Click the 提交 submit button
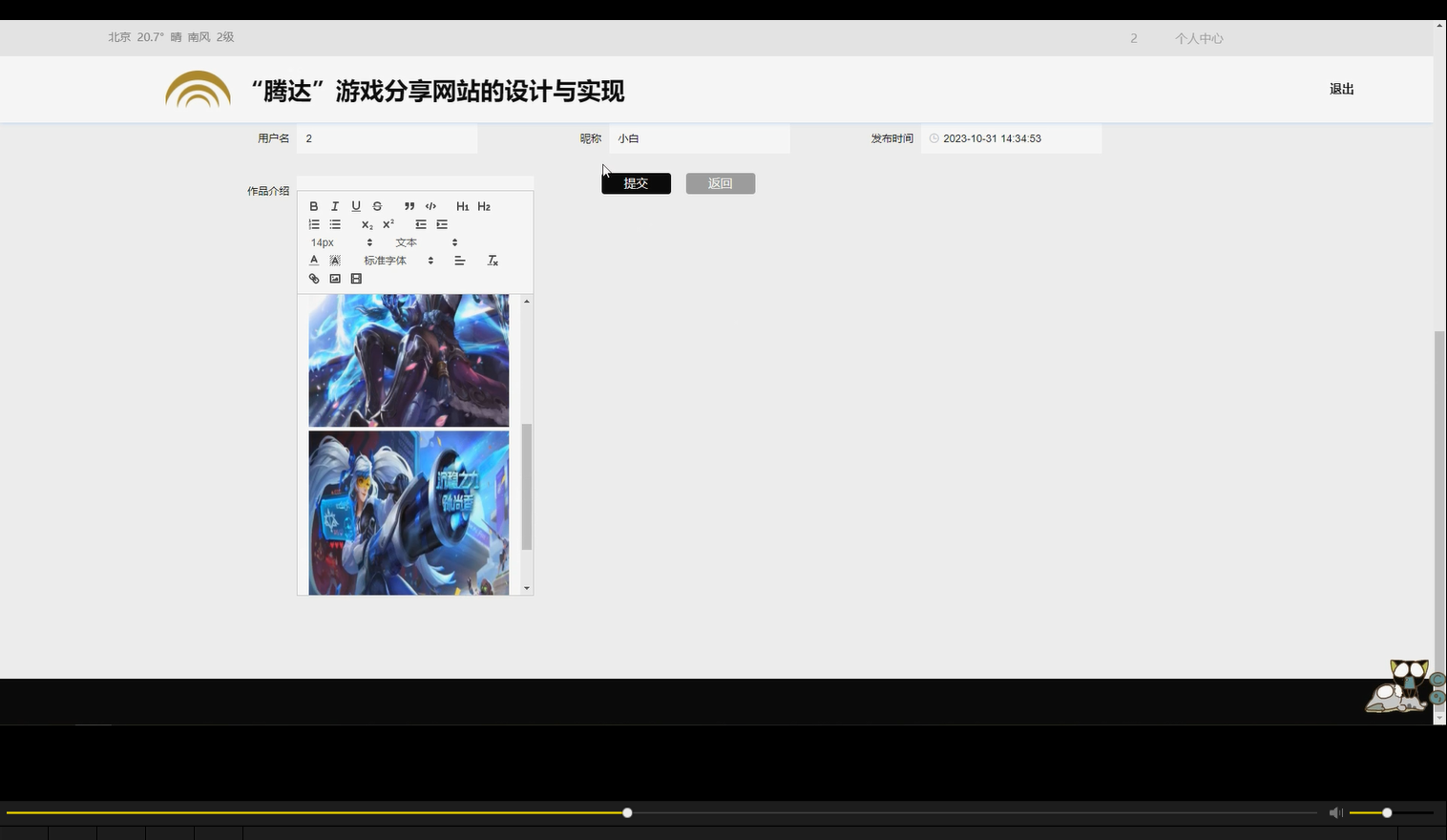 click(x=636, y=183)
